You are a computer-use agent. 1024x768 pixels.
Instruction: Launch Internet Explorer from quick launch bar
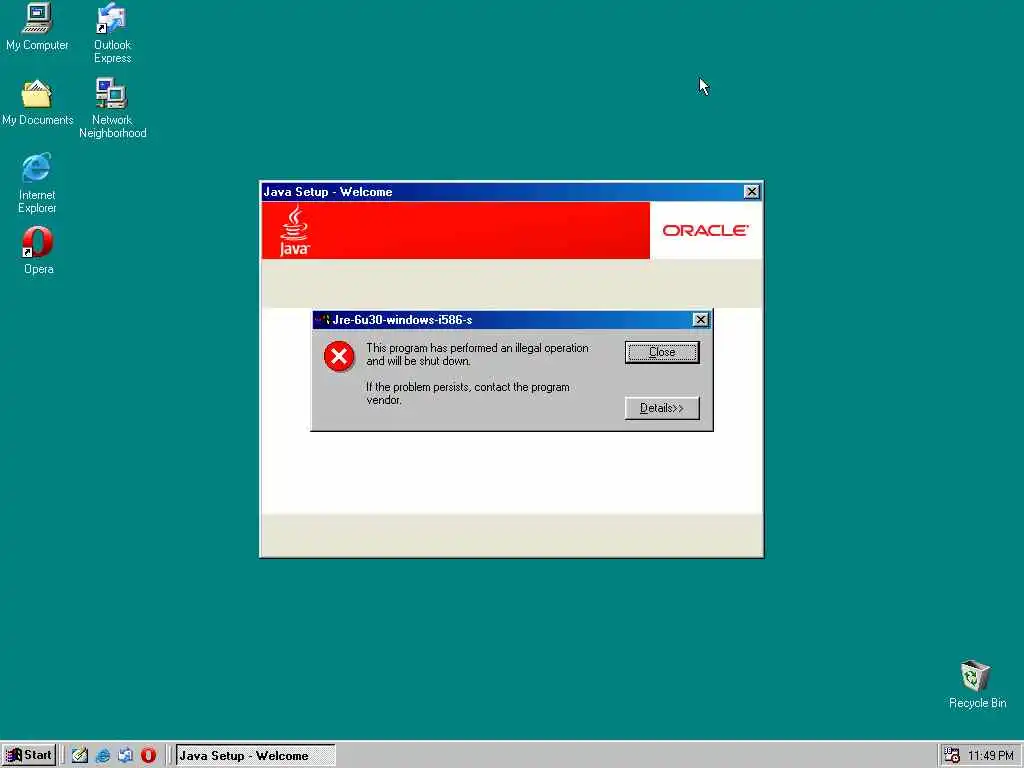click(x=103, y=756)
